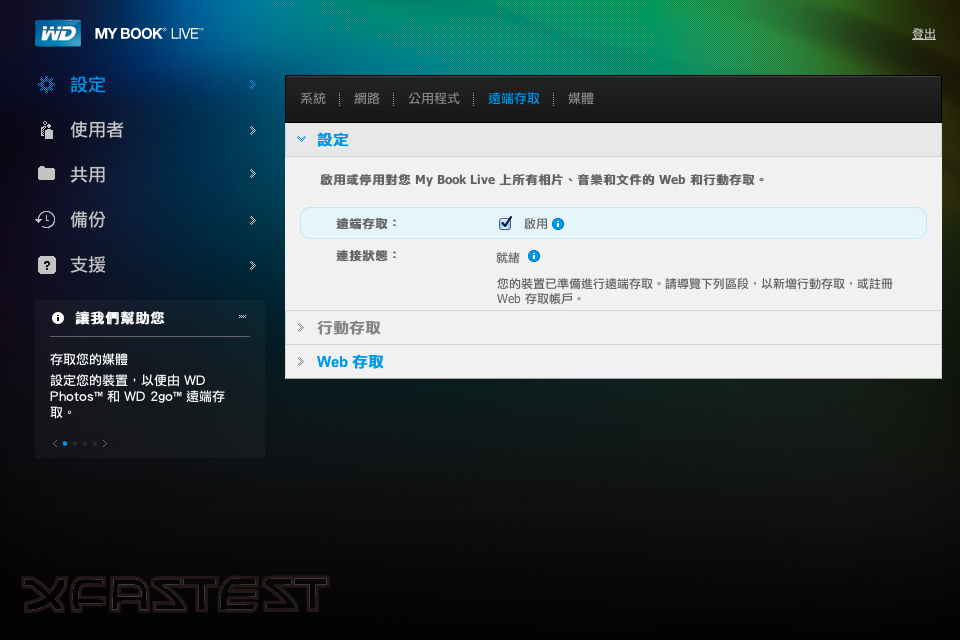Click the 支援 question mark icon
The image size is (960, 640).
coord(47,265)
